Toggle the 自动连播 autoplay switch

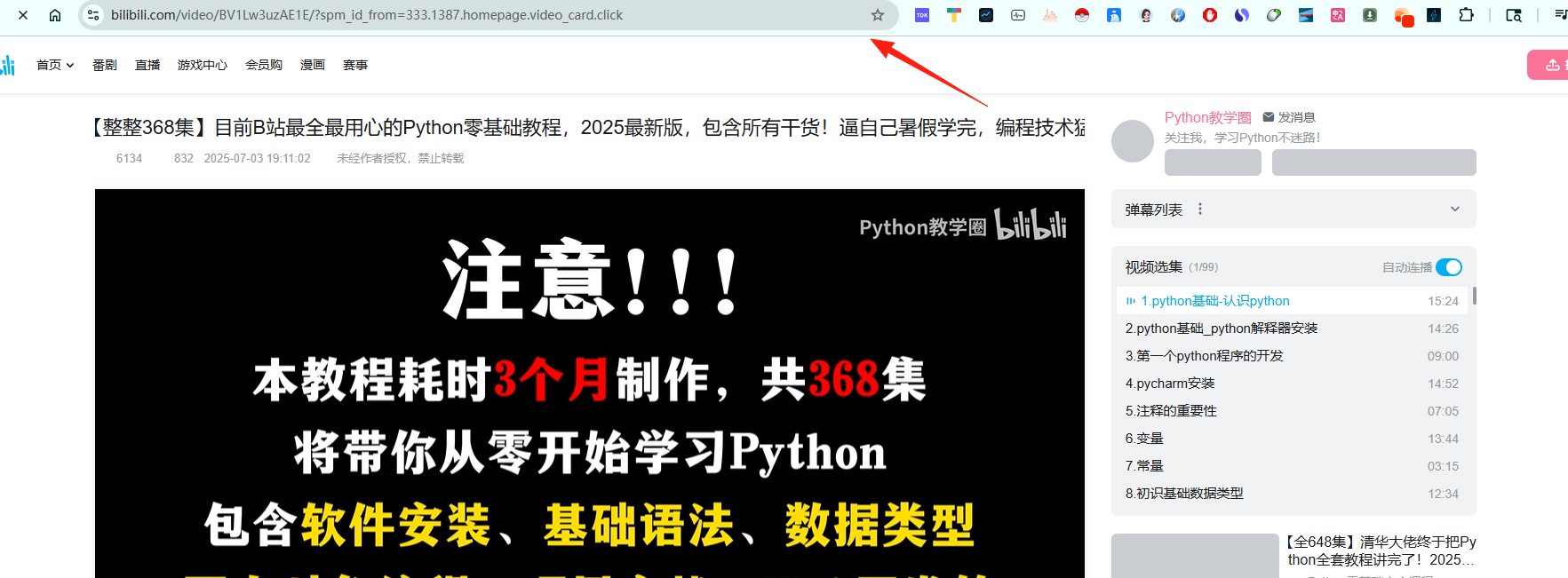pyautogui.click(x=1449, y=267)
